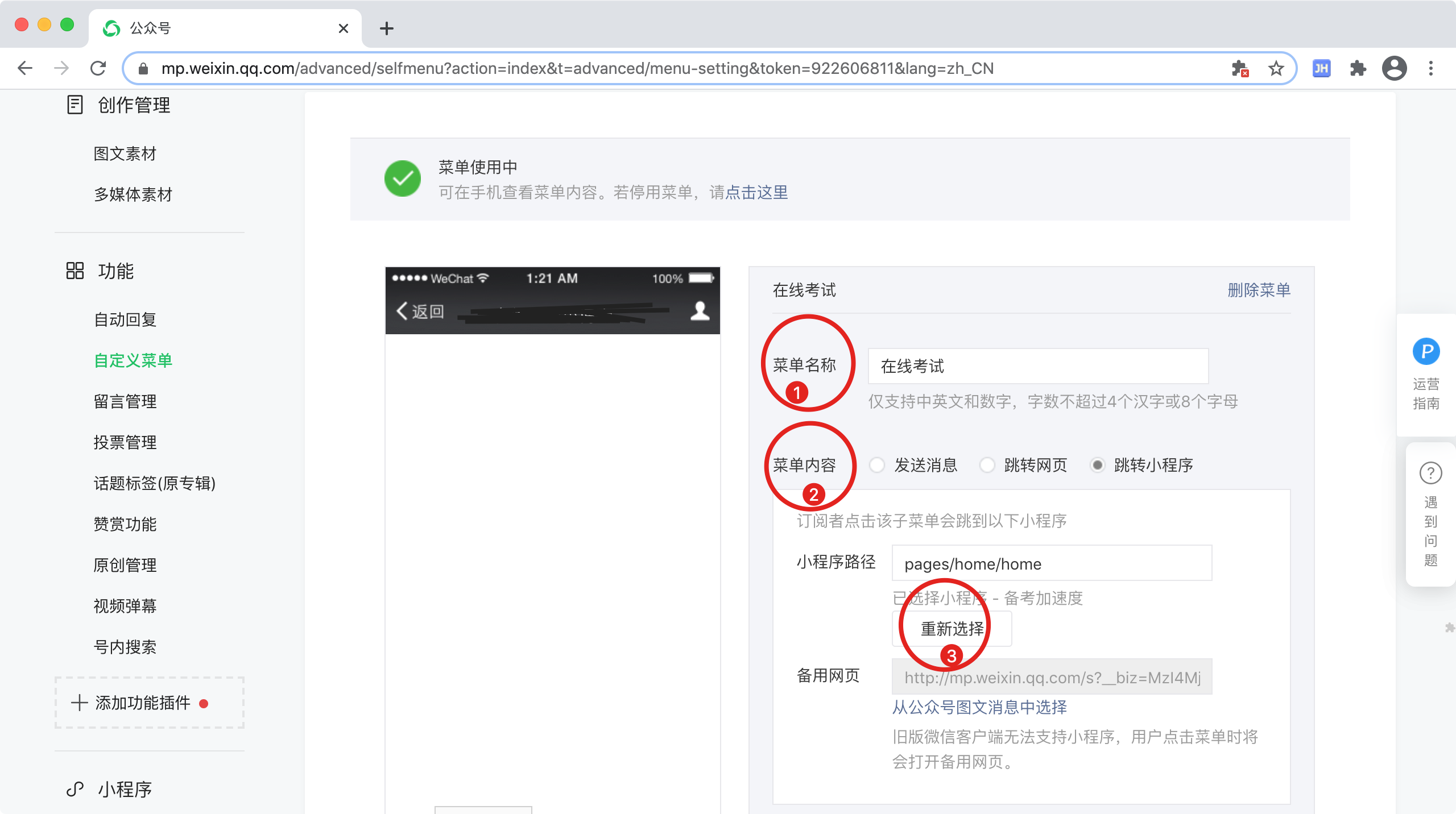The width and height of the screenshot is (1456, 814).
Task: Open the Chrome profile avatar icon
Action: [x=1394, y=68]
